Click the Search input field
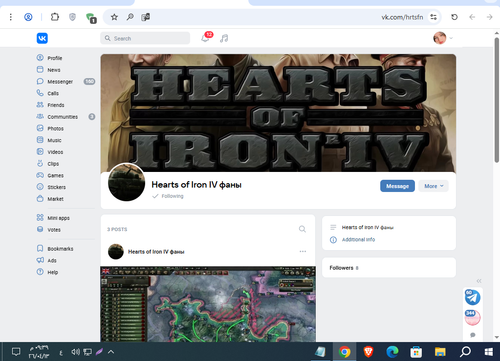Screen dimensions: 500x361 pyautogui.click(x=145, y=38)
